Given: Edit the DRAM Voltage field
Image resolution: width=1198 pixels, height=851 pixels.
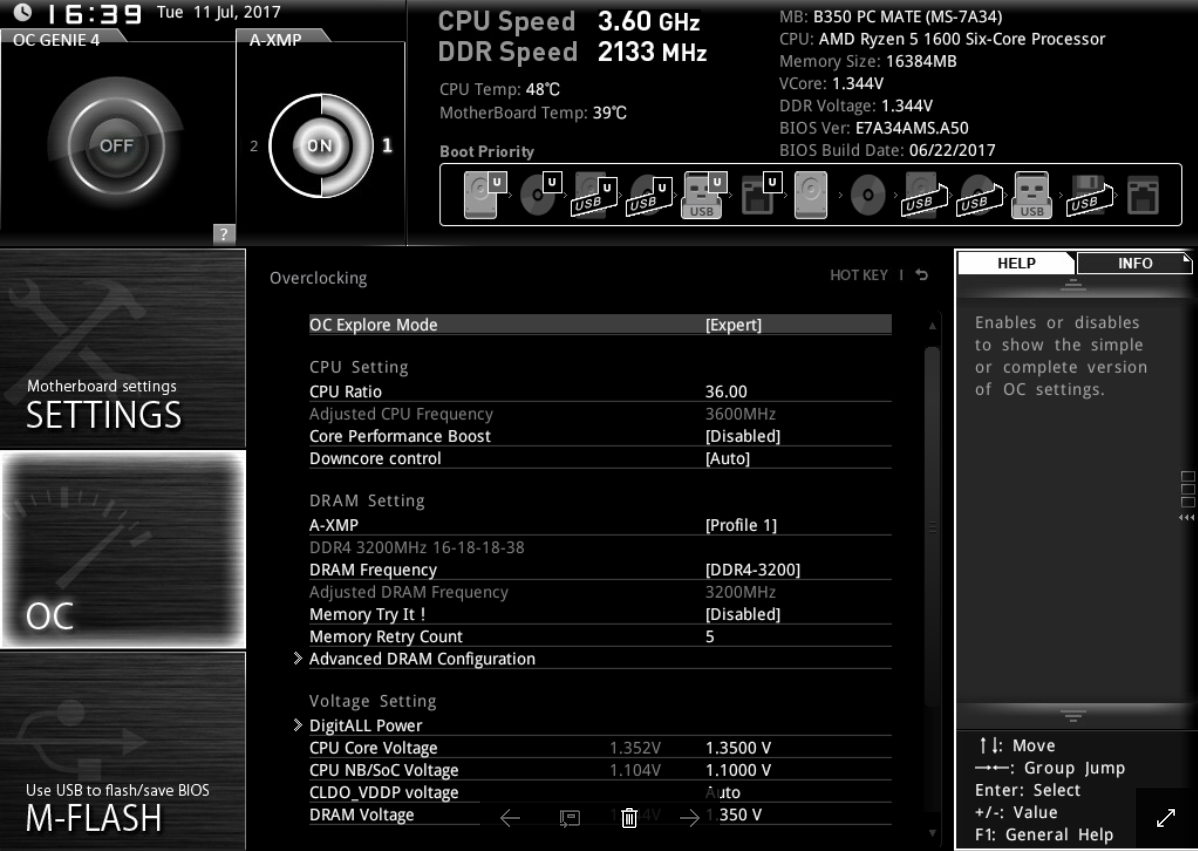Looking at the screenshot, I should (x=600, y=814).
